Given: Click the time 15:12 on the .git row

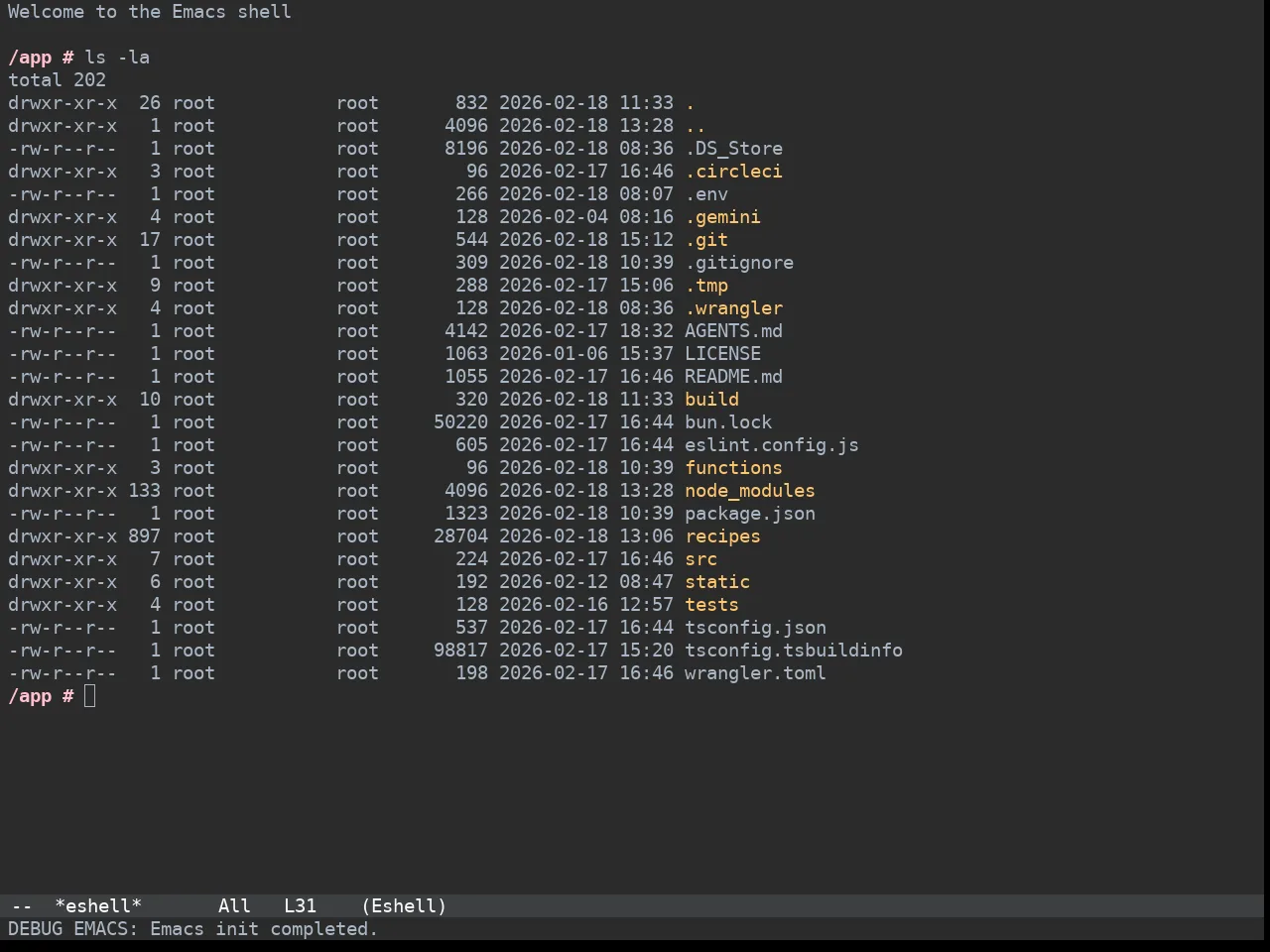Looking at the screenshot, I should pyautogui.click(x=646, y=240).
